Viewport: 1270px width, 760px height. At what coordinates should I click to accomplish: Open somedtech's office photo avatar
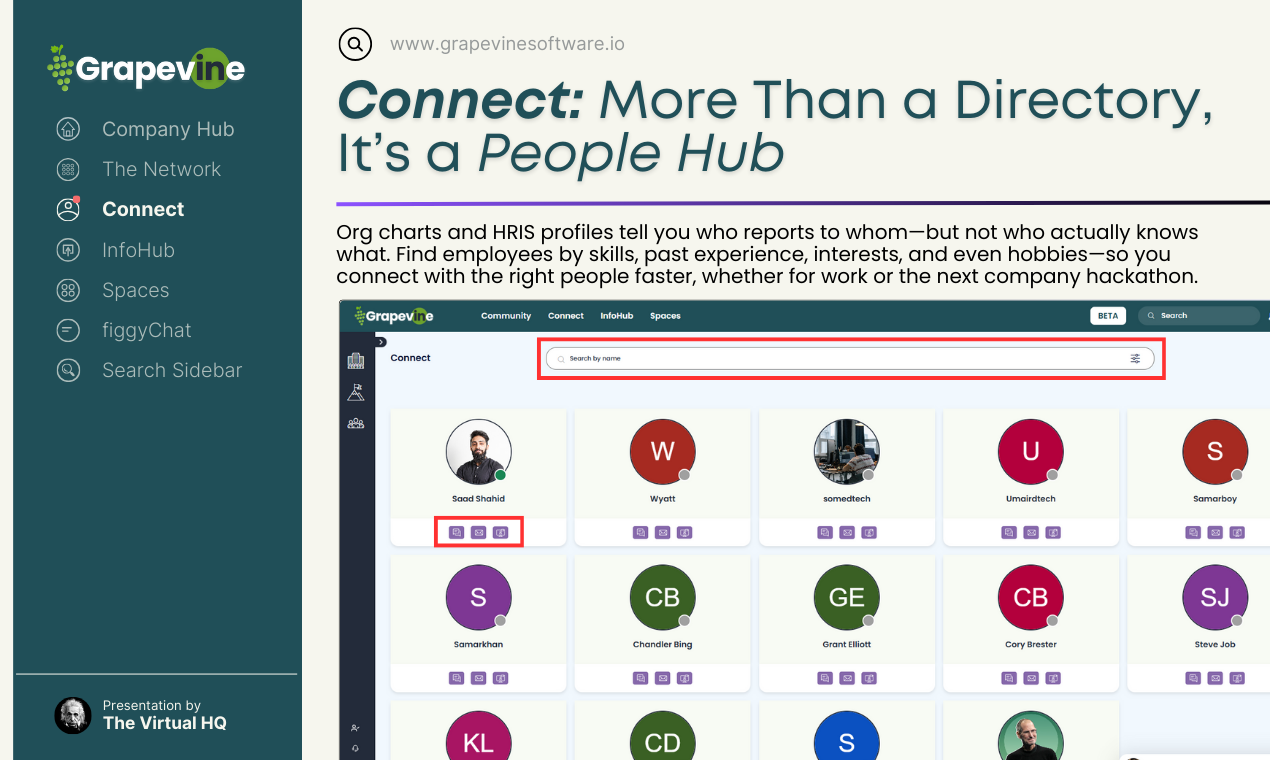847,452
